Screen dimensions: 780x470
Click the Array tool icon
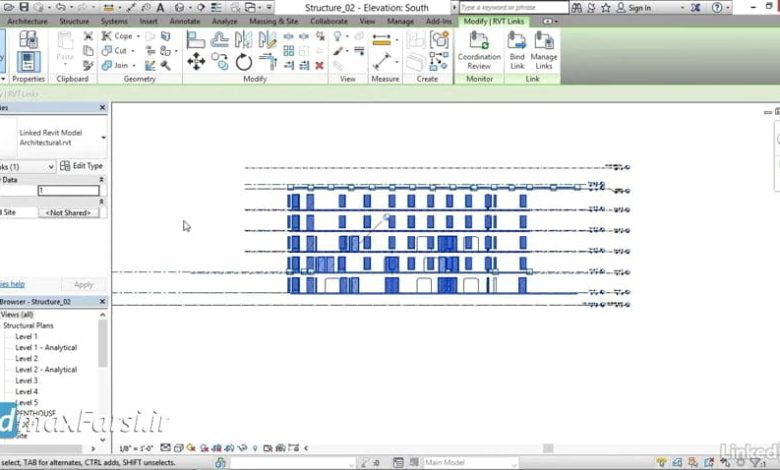[289, 51]
